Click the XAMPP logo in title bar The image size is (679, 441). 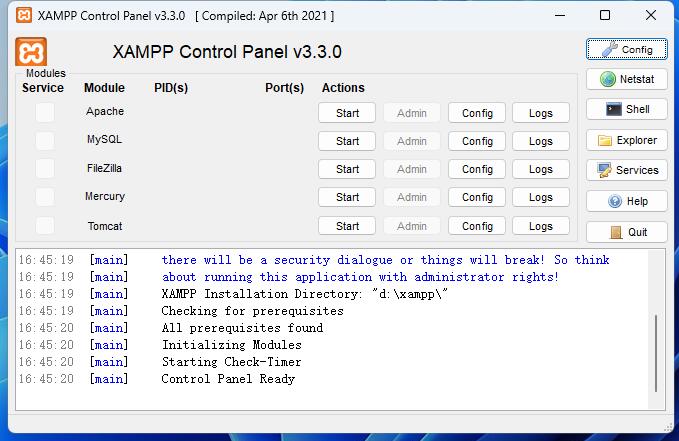(24, 16)
